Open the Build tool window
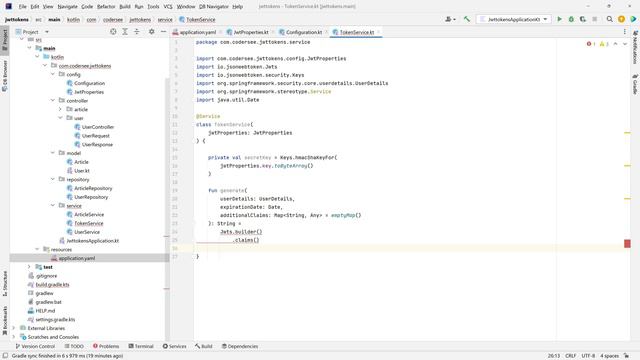The image size is (640, 360). pos(203,346)
